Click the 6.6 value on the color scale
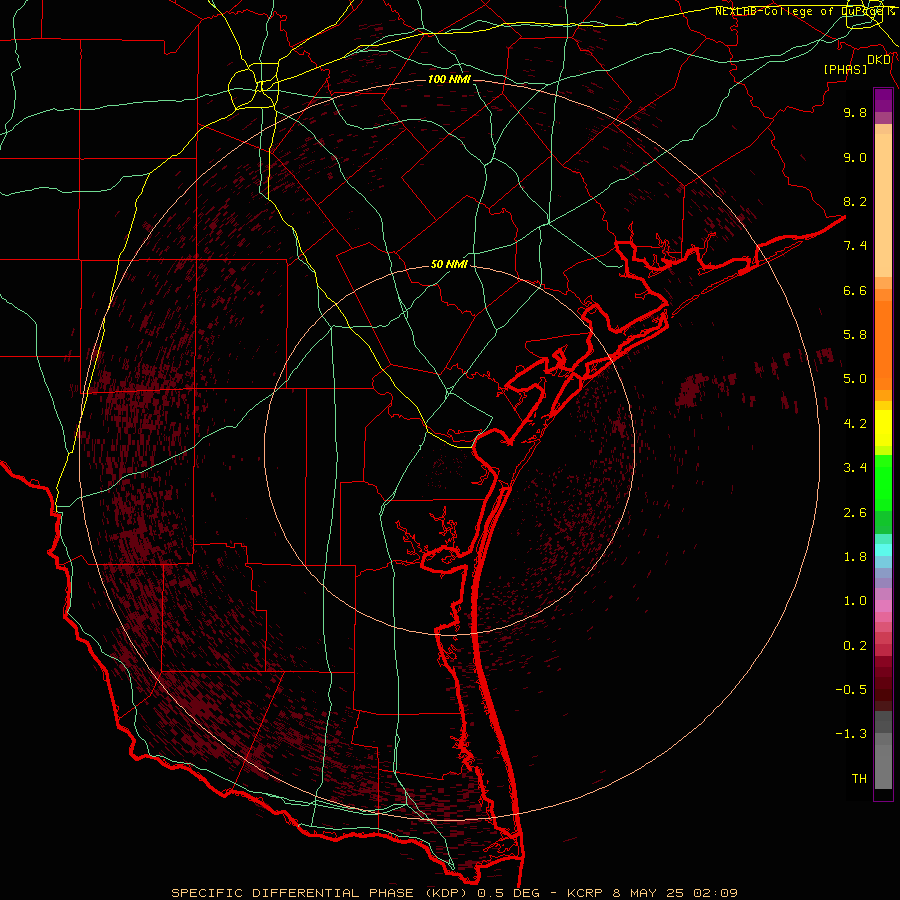Viewport: 900px width, 900px height. 855,290
